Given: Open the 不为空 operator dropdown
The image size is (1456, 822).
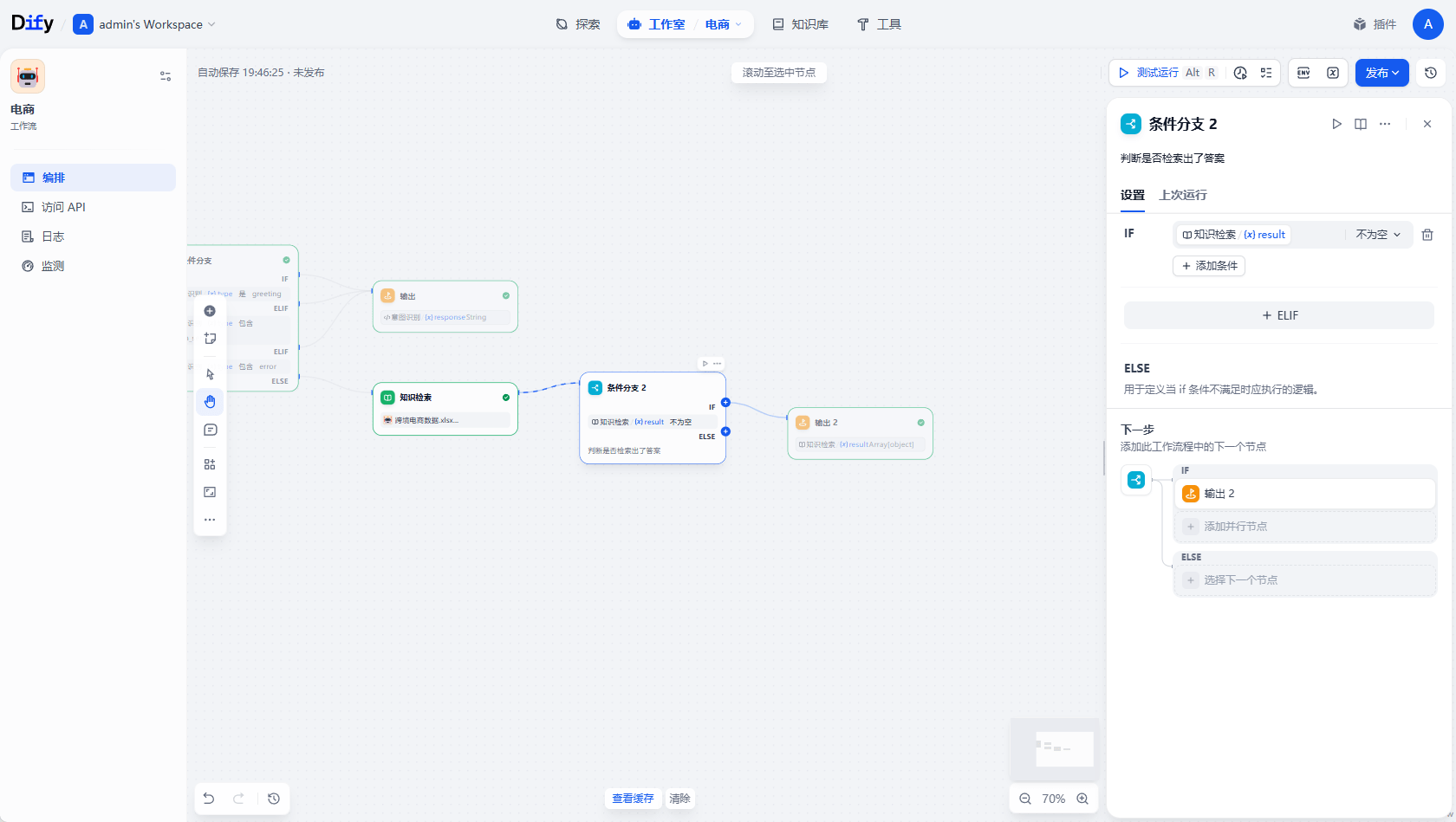Looking at the screenshot, I should pyautogui.click(x=1378, y=235).
